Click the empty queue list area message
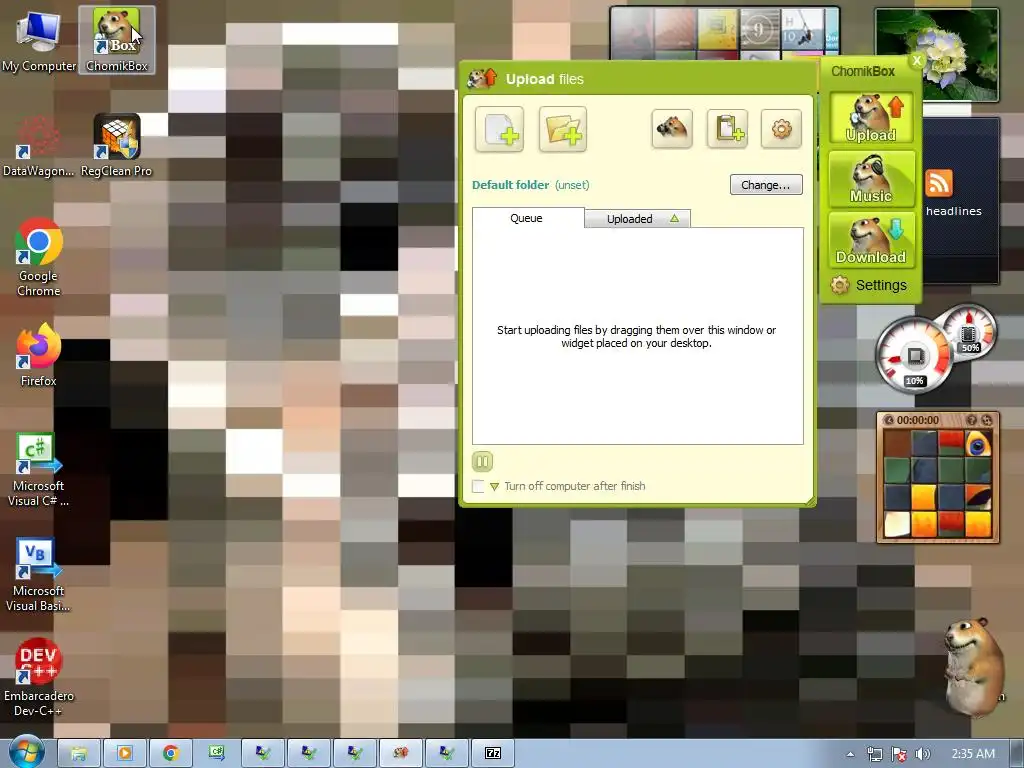 (637, 336)
